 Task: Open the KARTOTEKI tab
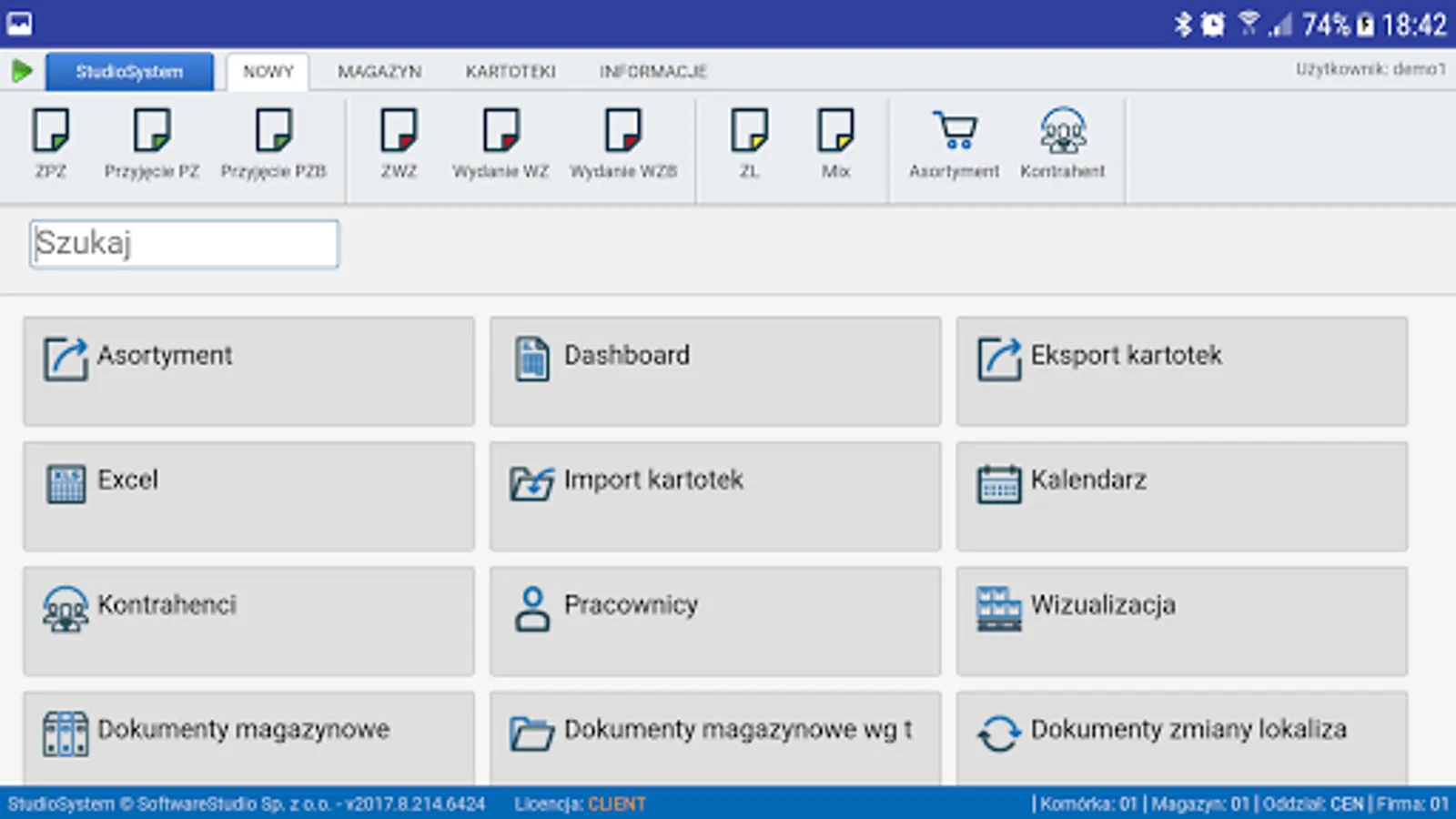(x=511, y=71)
